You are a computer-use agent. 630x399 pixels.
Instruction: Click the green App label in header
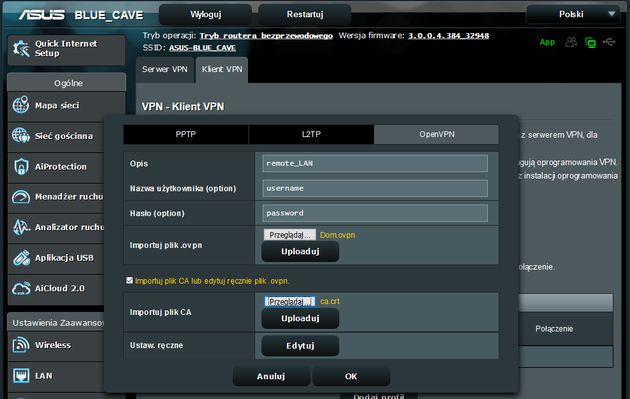click(547, 42)
